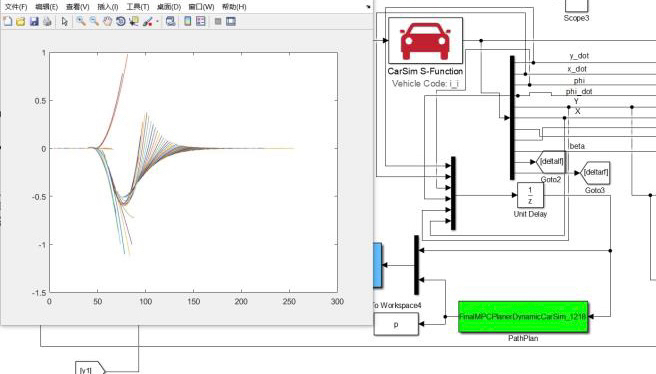Click the 'CarSim S-Function' block label

click(x=425, y=71)
